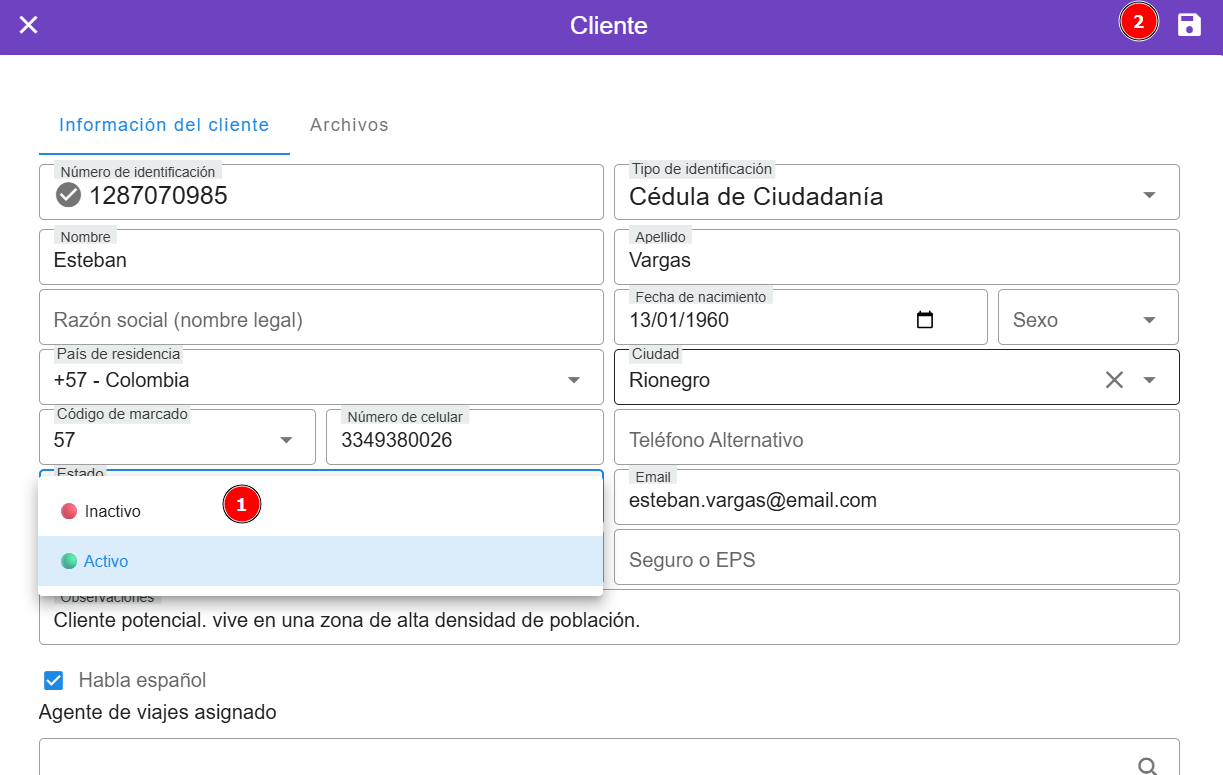Viewport: 1223px width, 775px height.
Task: Open the Sexo dropdown
Action: [1149, 320]
